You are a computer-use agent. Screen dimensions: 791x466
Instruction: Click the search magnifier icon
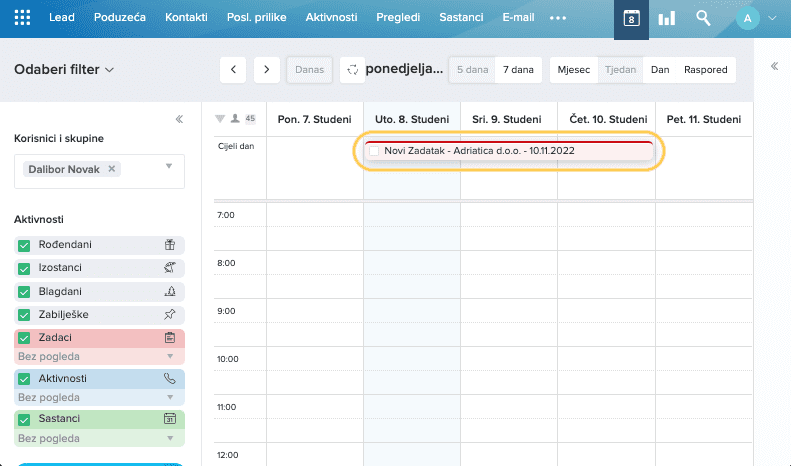coord(703,18)
